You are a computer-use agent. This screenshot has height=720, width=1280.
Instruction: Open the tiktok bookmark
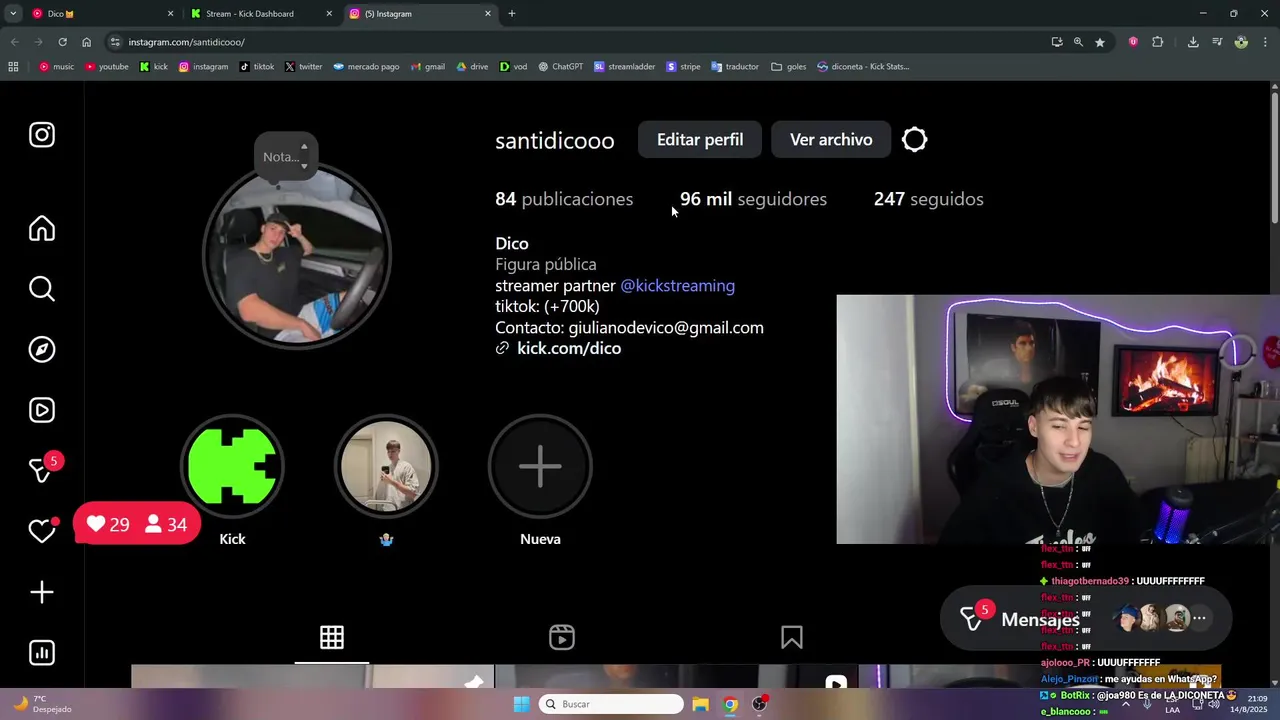(257, 67)
